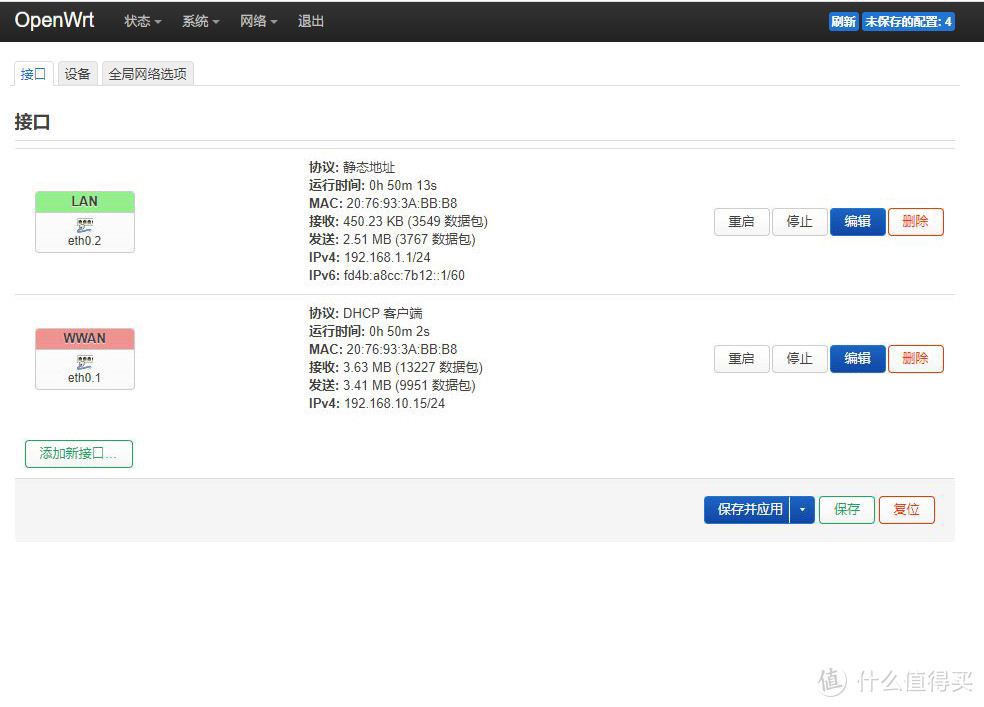This screenshot has width=984, height=707.
Task: Click 添加新接口 to add a new interface
Action: (79, 453)
